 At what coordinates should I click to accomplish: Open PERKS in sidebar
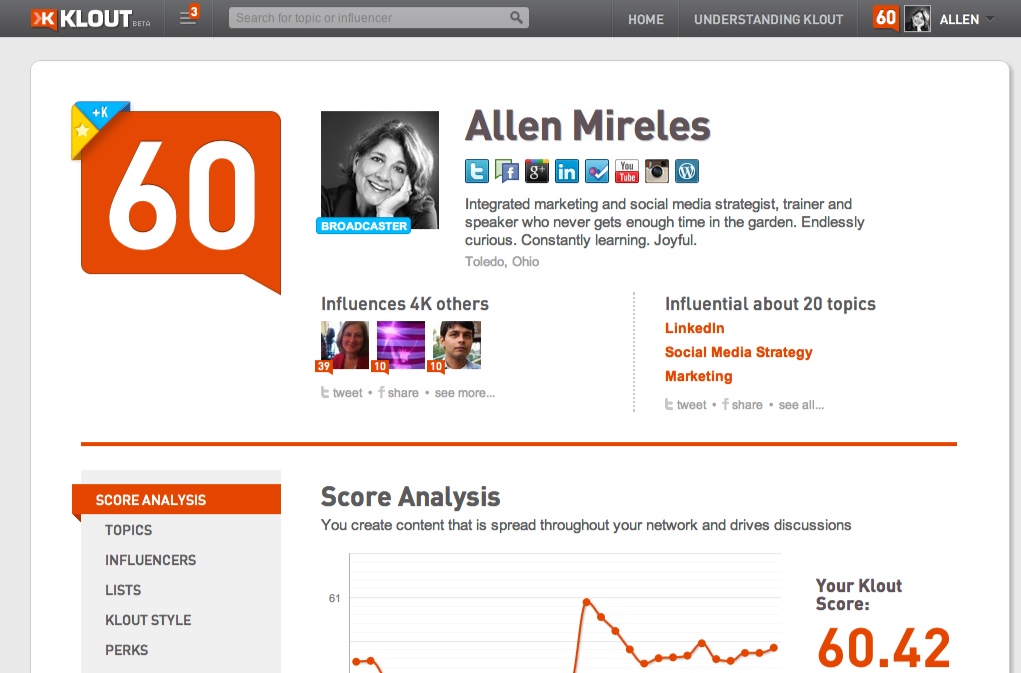126,650
